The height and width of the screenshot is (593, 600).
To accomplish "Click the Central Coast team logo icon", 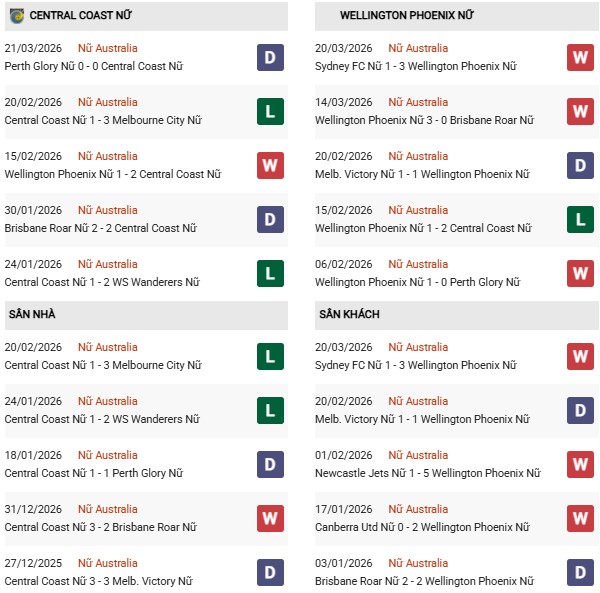I will tap(17, 16).
